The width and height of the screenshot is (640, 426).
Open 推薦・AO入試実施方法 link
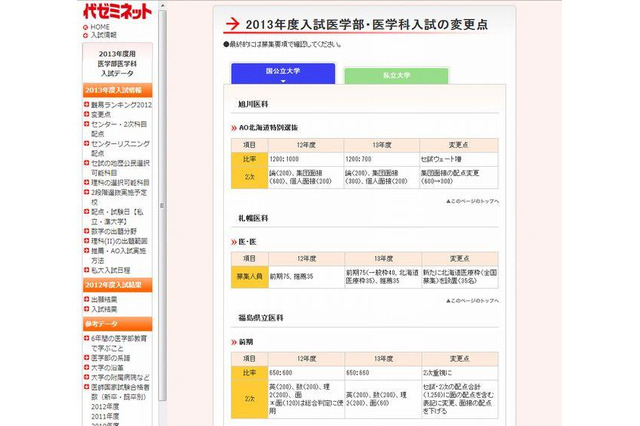click(x=118, y=255)
